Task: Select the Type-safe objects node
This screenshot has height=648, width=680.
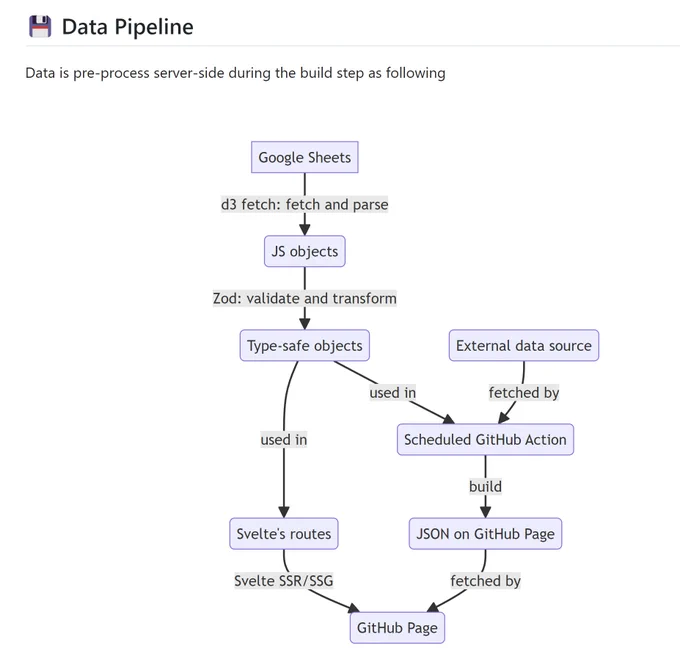Action: pos(304,345)
